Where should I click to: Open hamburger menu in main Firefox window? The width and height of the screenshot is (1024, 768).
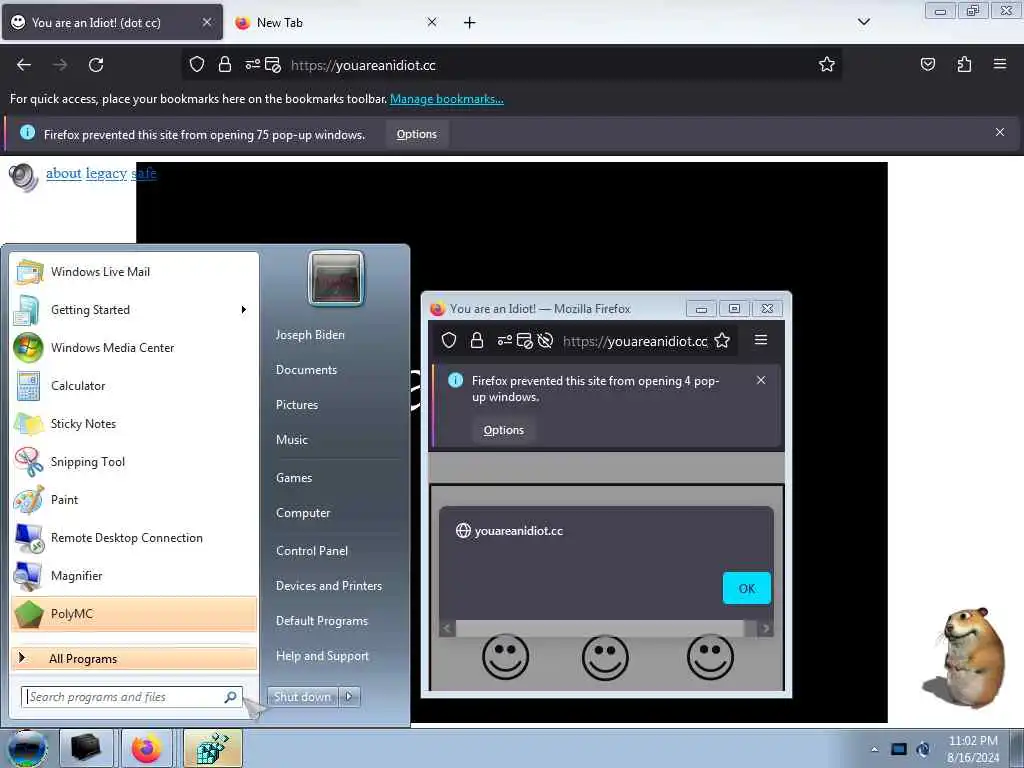click(x=1000, y=64)
